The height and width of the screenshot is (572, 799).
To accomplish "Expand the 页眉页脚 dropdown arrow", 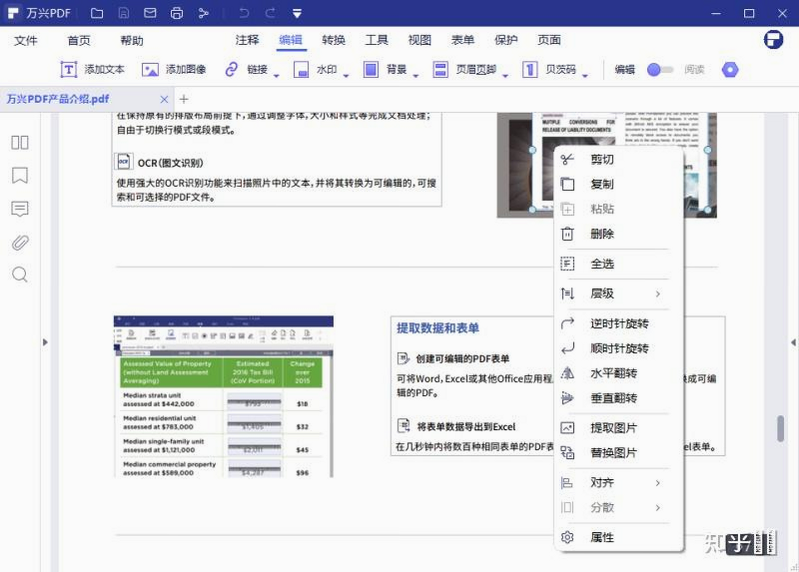I will point(505,76).
